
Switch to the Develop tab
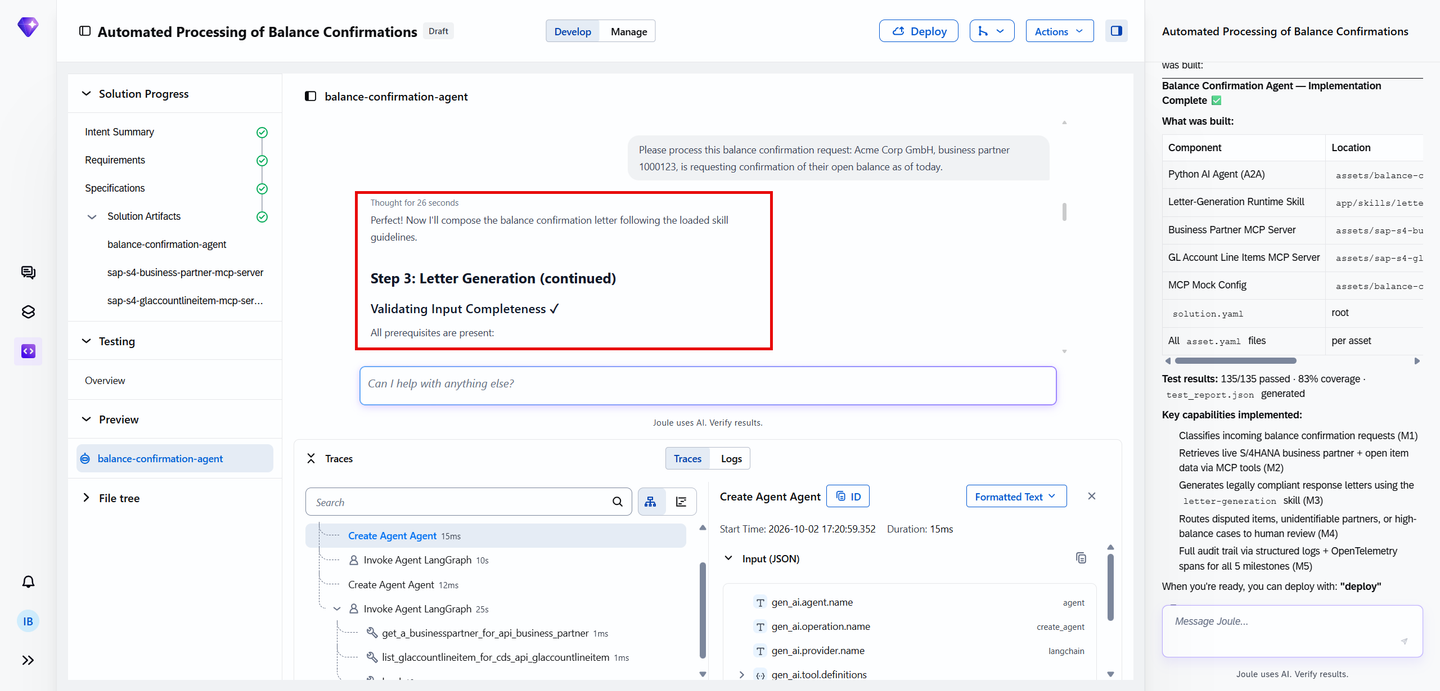coord(573,31)
